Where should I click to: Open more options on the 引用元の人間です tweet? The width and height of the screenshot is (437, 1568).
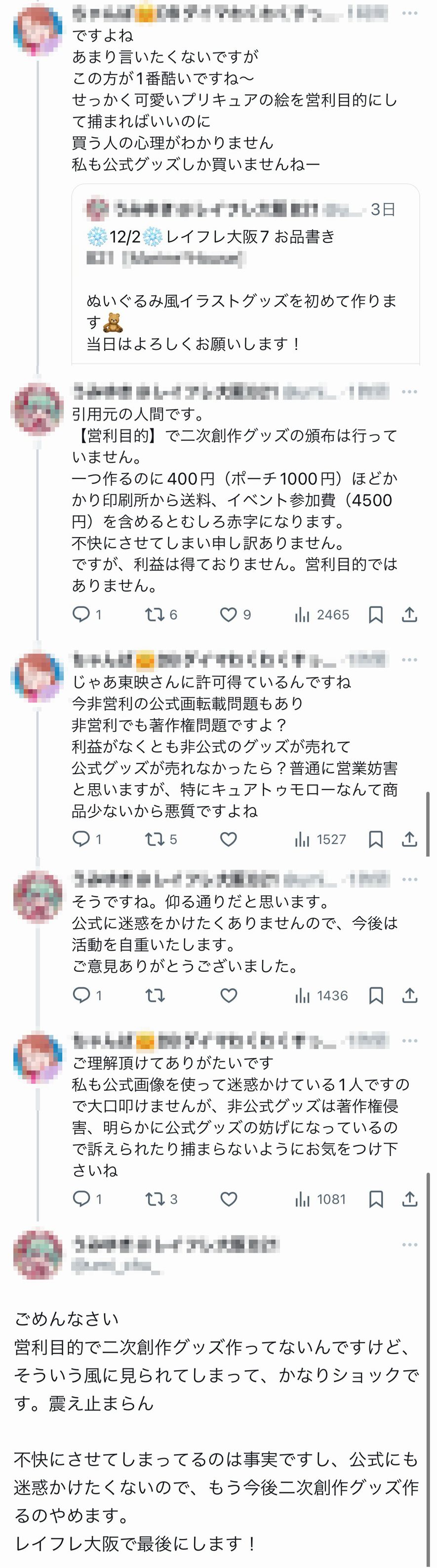click(410, 392)
